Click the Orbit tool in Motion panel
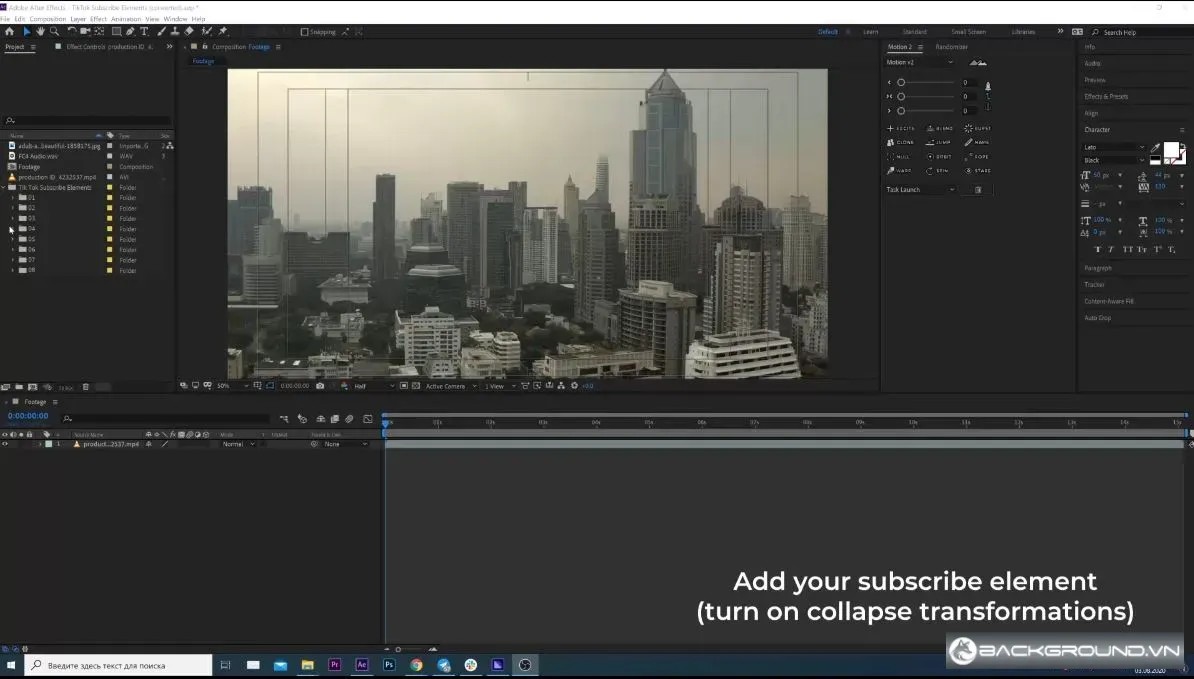 (940, 157)
